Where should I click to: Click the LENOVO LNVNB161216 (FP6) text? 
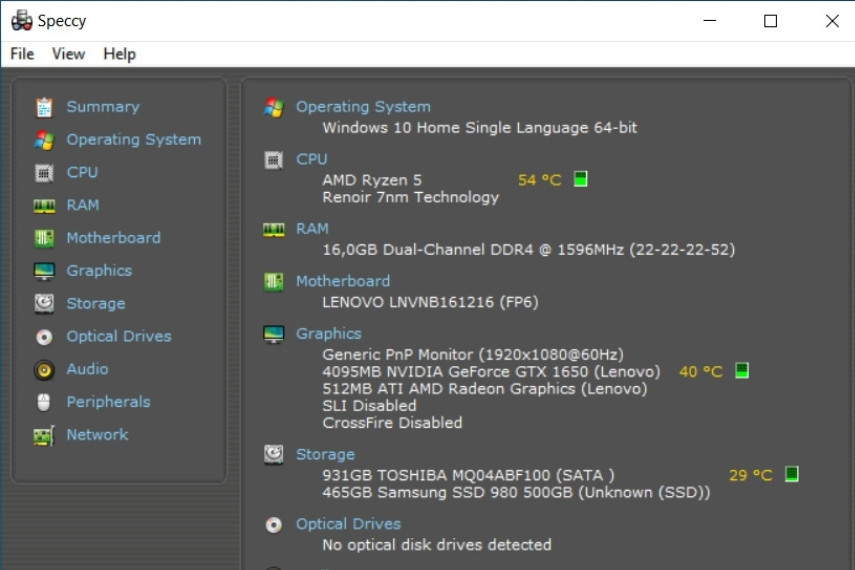click(430, 302)
